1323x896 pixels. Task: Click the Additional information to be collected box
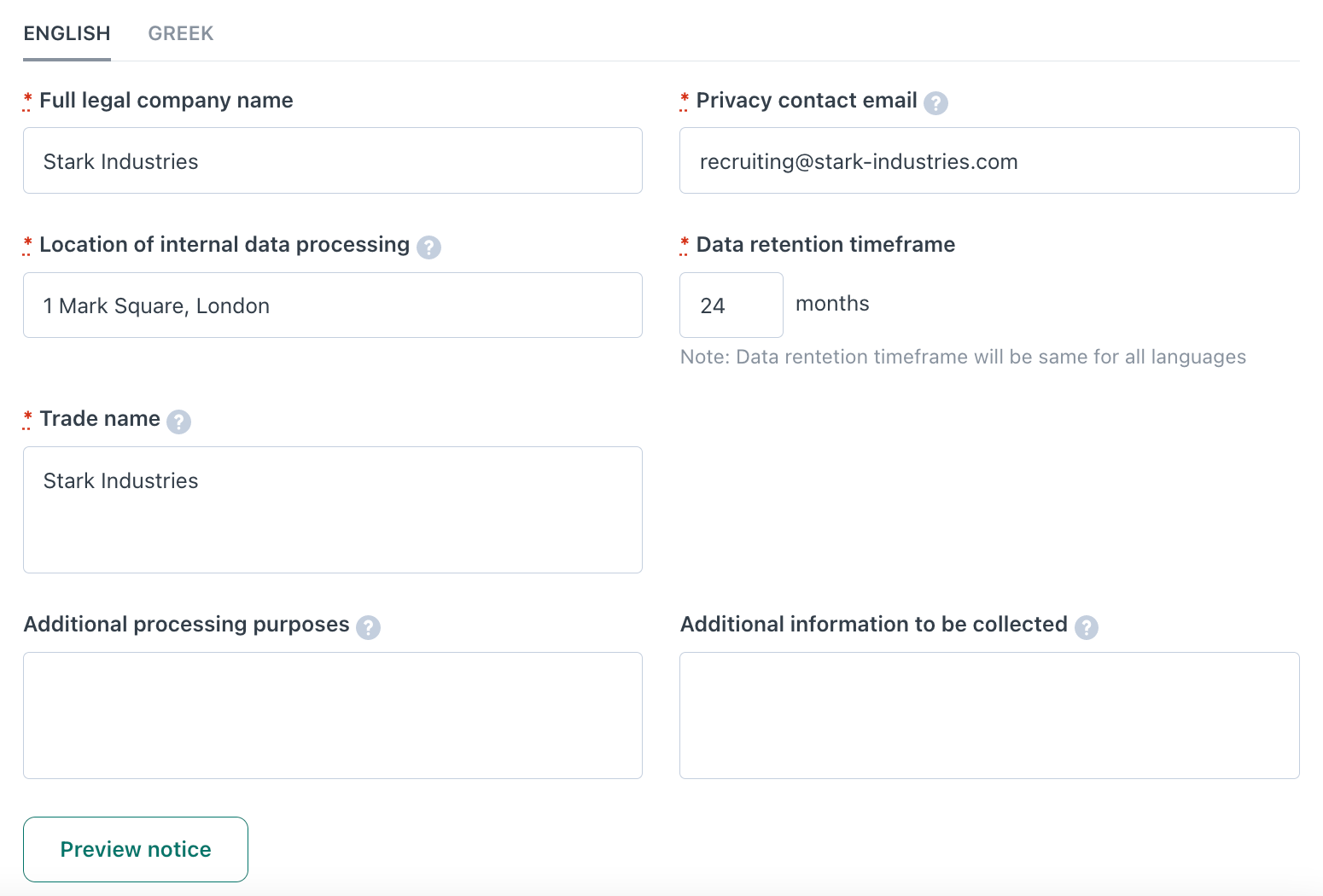tap(988, 715)
